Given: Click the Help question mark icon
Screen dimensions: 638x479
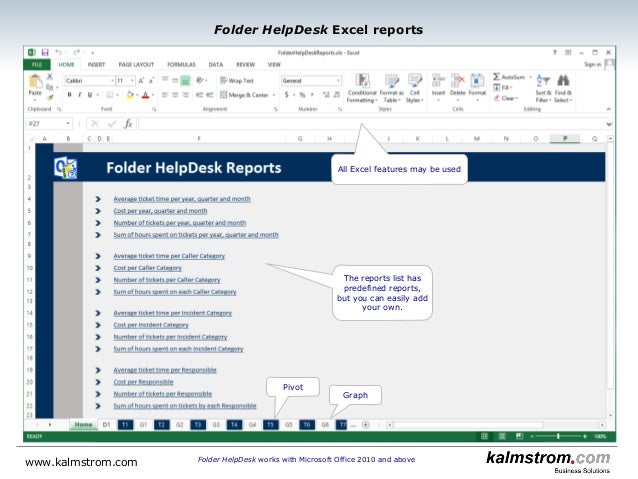Looking at the screenshot, I should [x=555, y=52].
